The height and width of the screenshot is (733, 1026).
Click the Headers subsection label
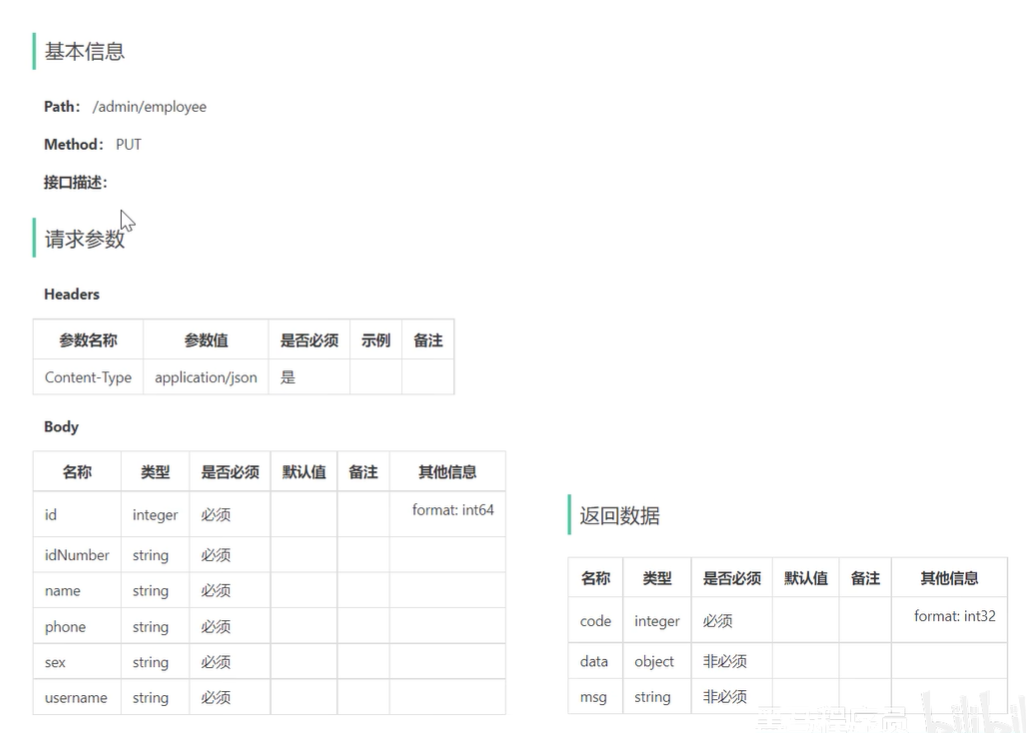click(x=72, y=295)
